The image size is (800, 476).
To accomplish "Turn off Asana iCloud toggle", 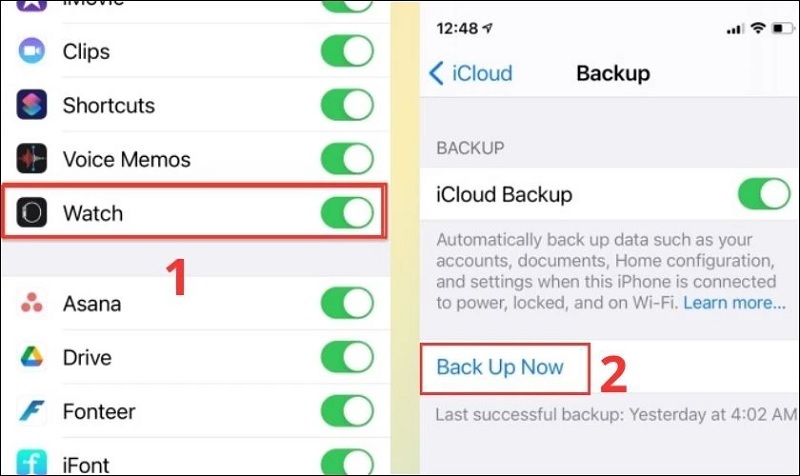I will [x=347, y=303].
